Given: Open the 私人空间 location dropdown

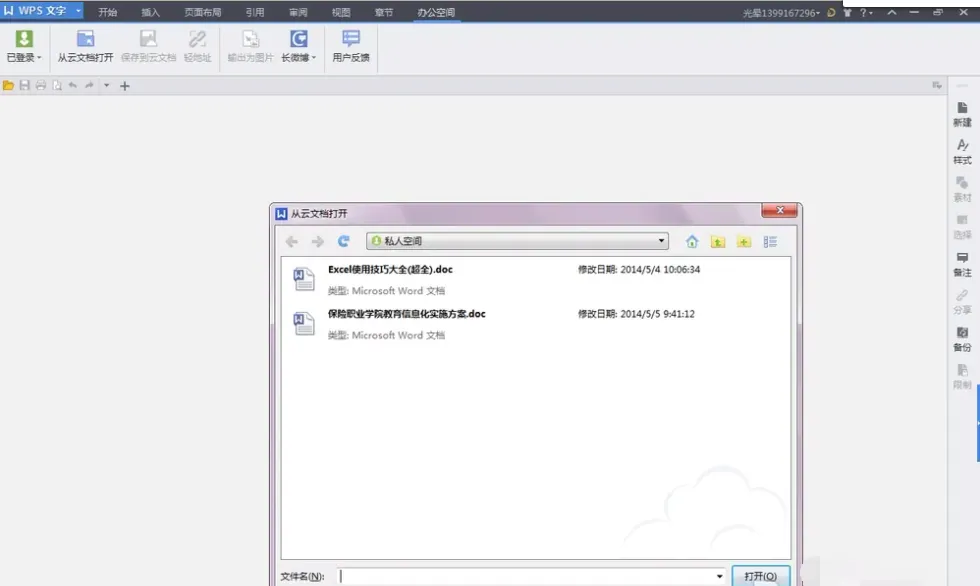Looking at the screenshot, I should pyautogui.click(x=518, y=241).
